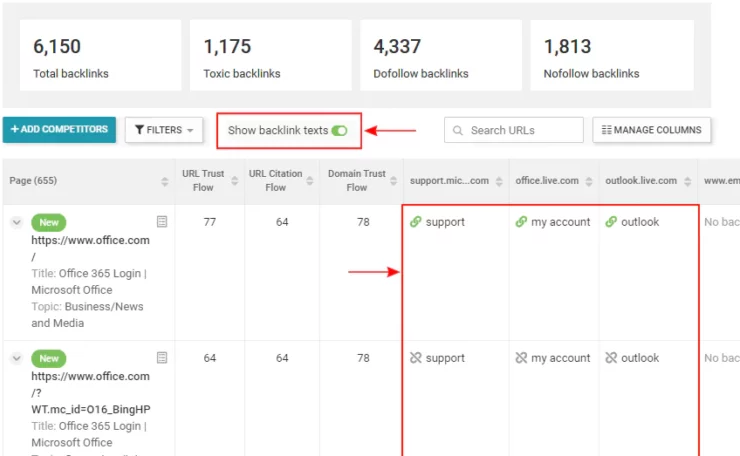Viewport: 740px width, 456px height.
Task: Expand the second office.com row chevron
Action: (x=17, y=358)
